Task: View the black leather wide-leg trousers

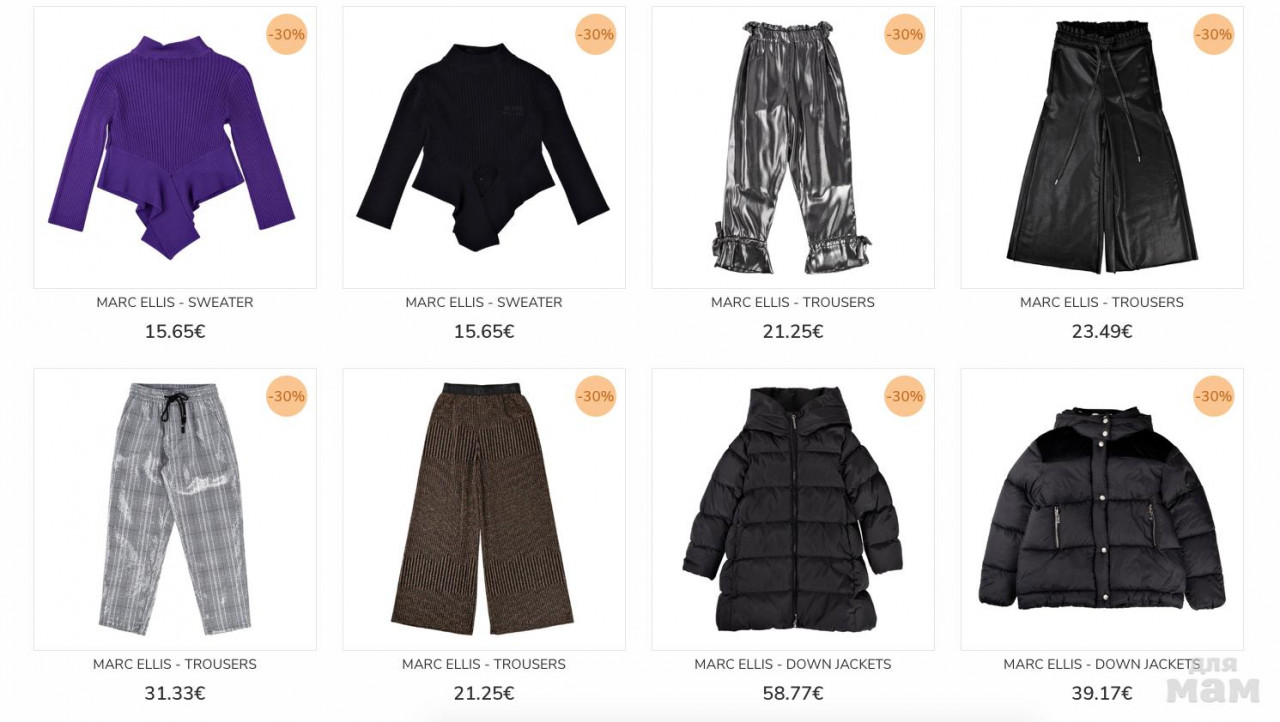Action: (x=1102, y=148)
